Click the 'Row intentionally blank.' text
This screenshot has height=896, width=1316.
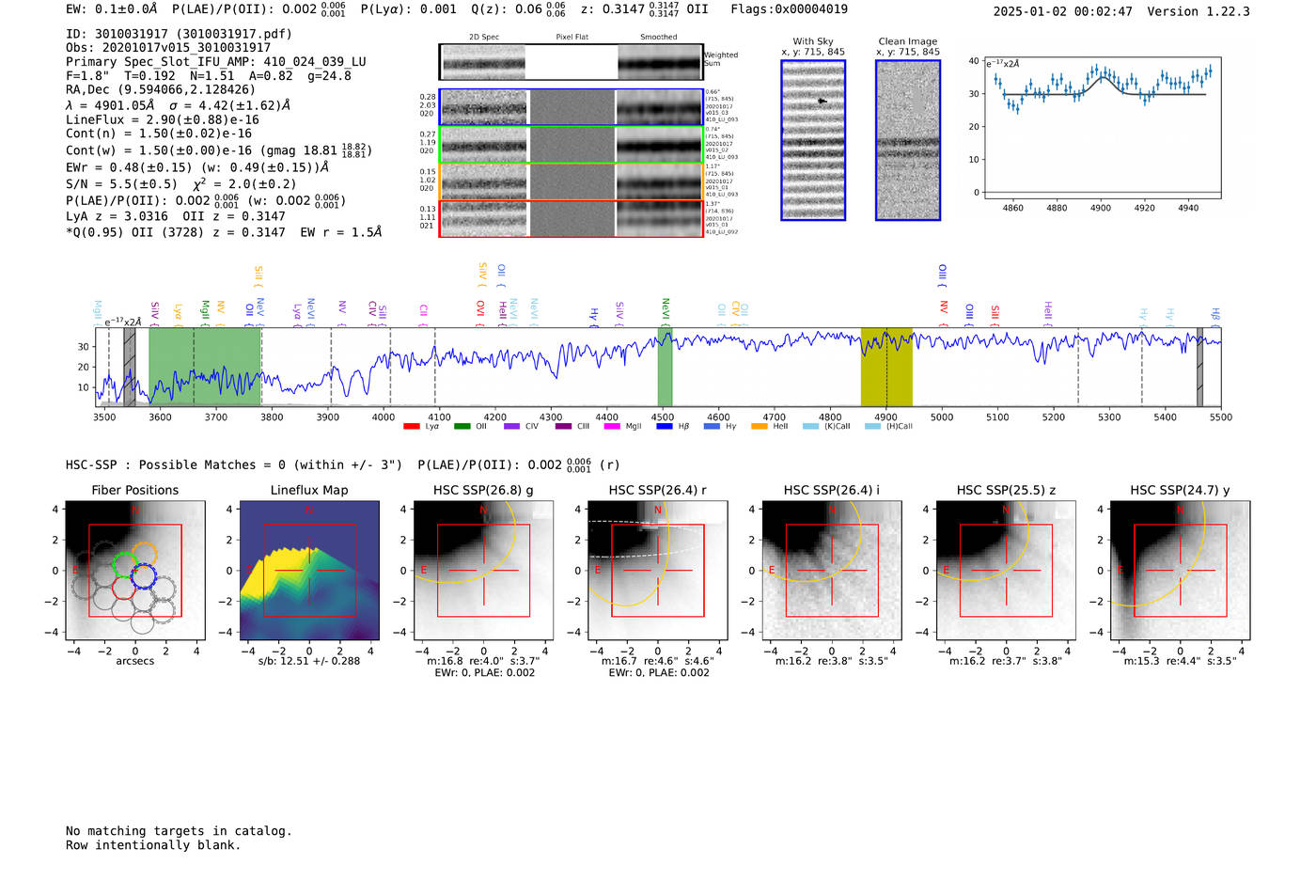(153, 845)
